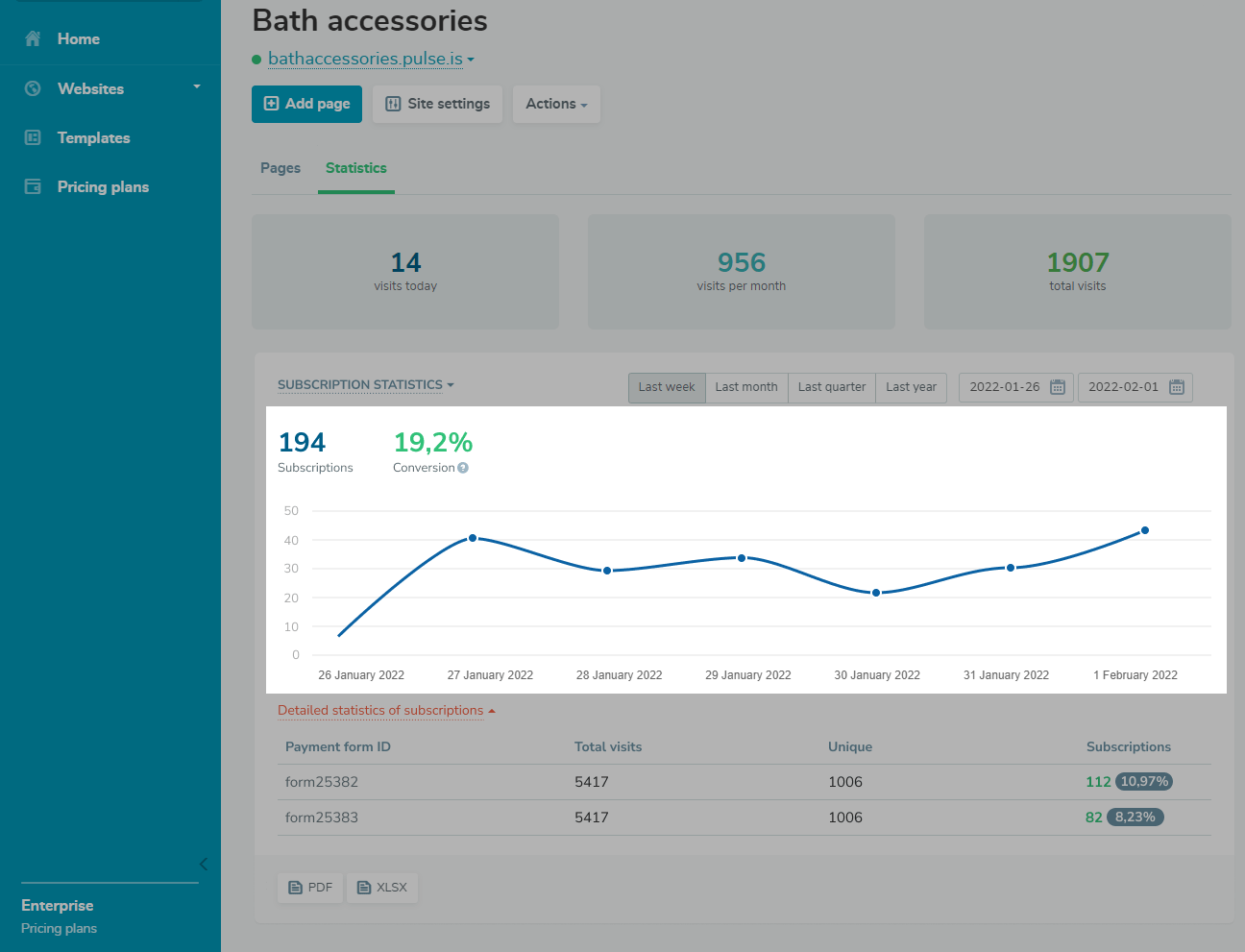Click the Add page button
The image size is (1245, 952).
pos(306,104)
